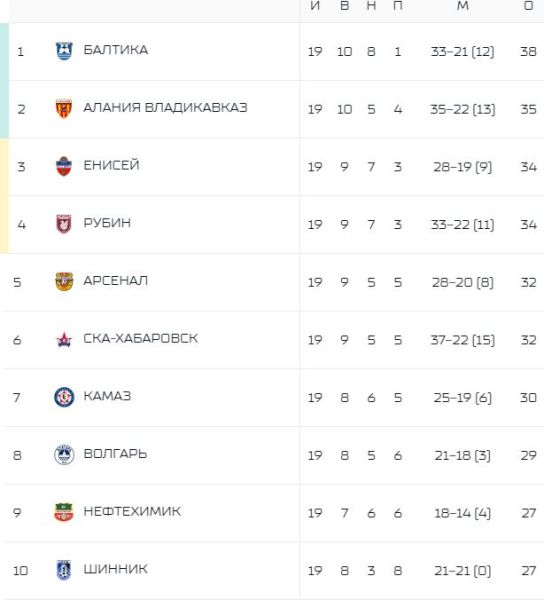
Task: Sort by the О points column header
Action: pos(529,5)
